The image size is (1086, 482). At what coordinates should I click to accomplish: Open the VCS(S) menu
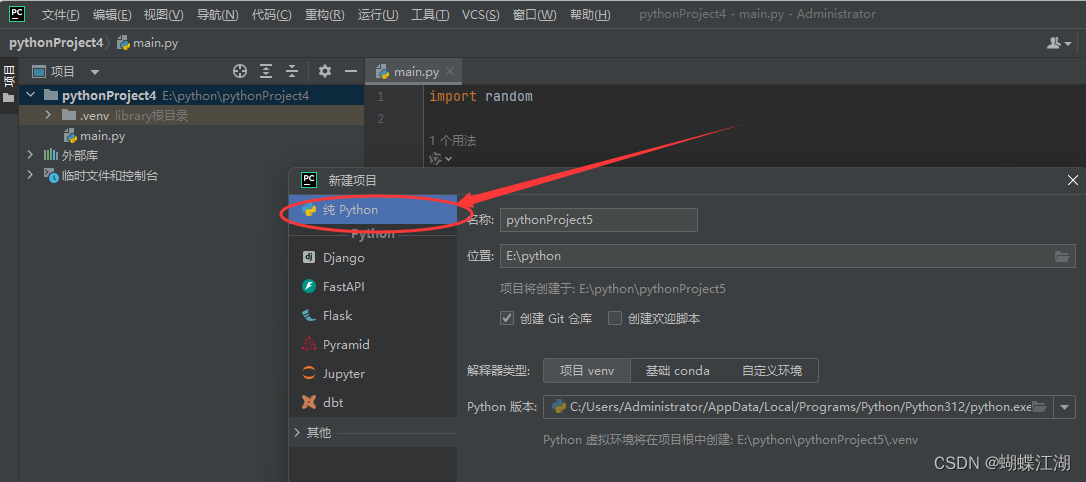click(481, 15)
